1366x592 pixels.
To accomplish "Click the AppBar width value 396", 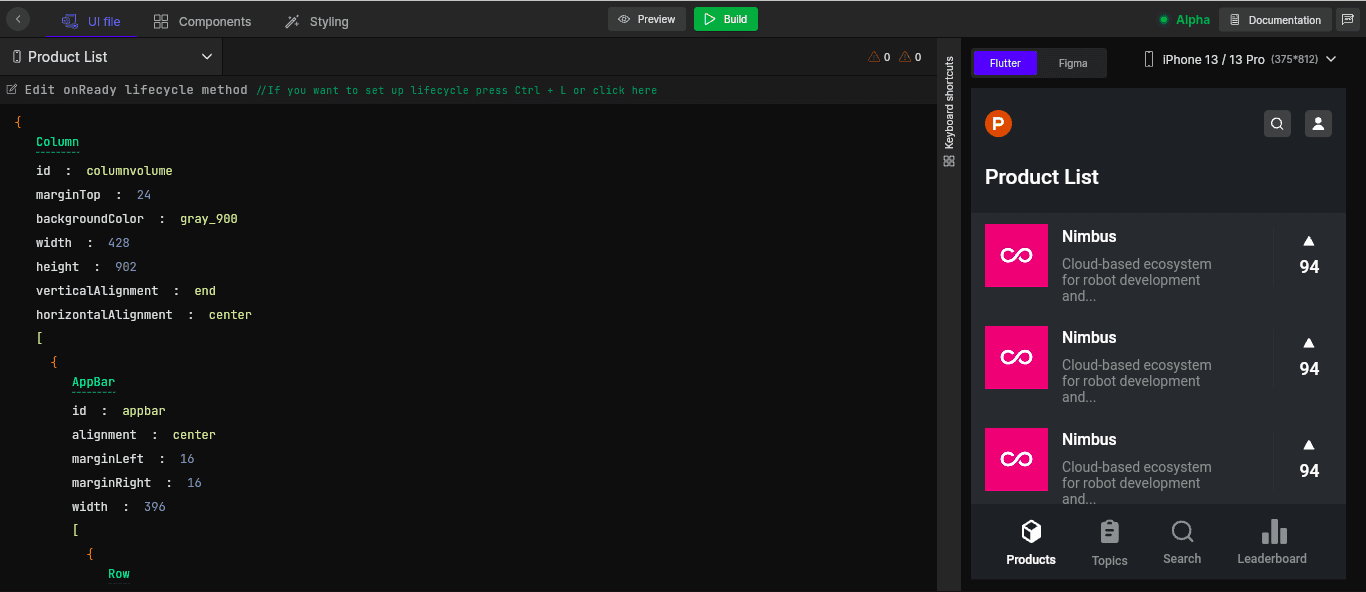I will [155, 507].
